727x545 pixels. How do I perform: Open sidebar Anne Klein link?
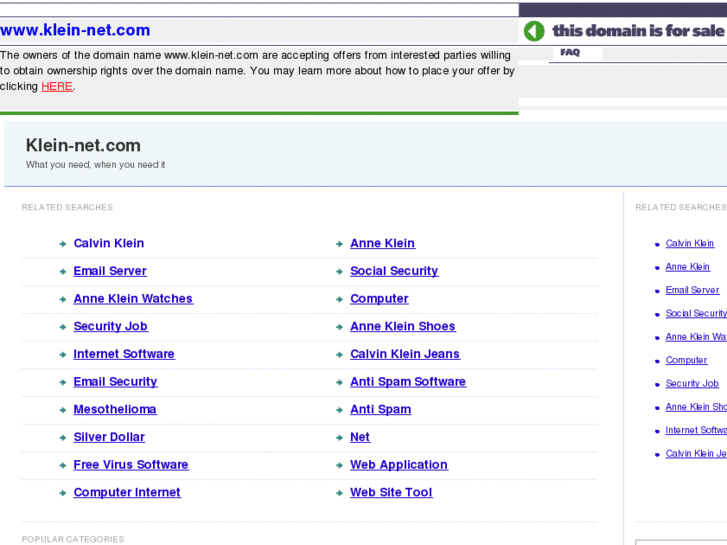click(x=688, y=267)
